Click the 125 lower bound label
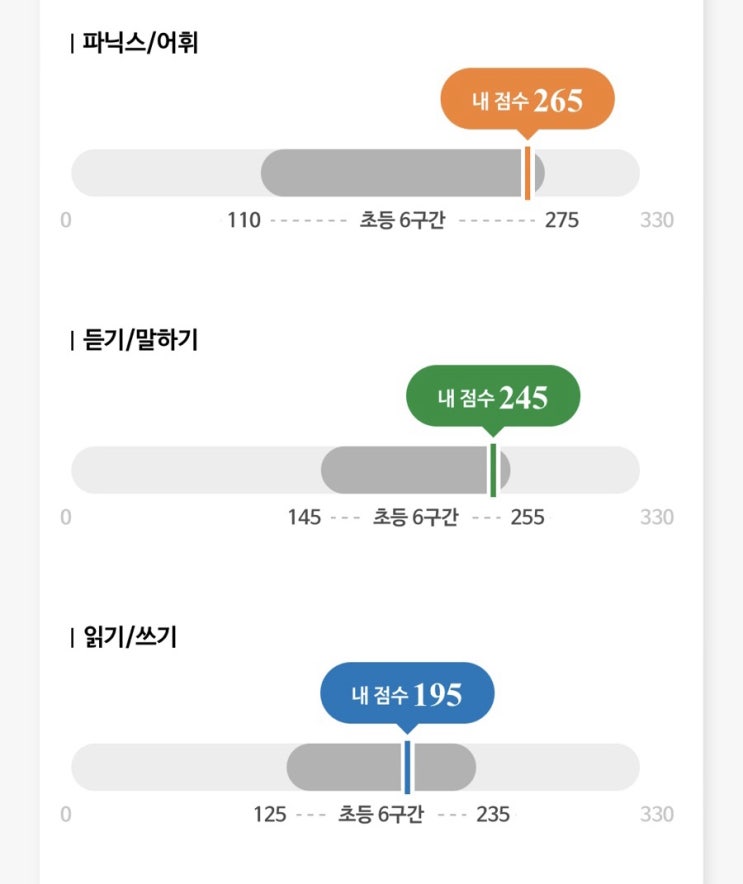The image size is (743, 884). 270,814
